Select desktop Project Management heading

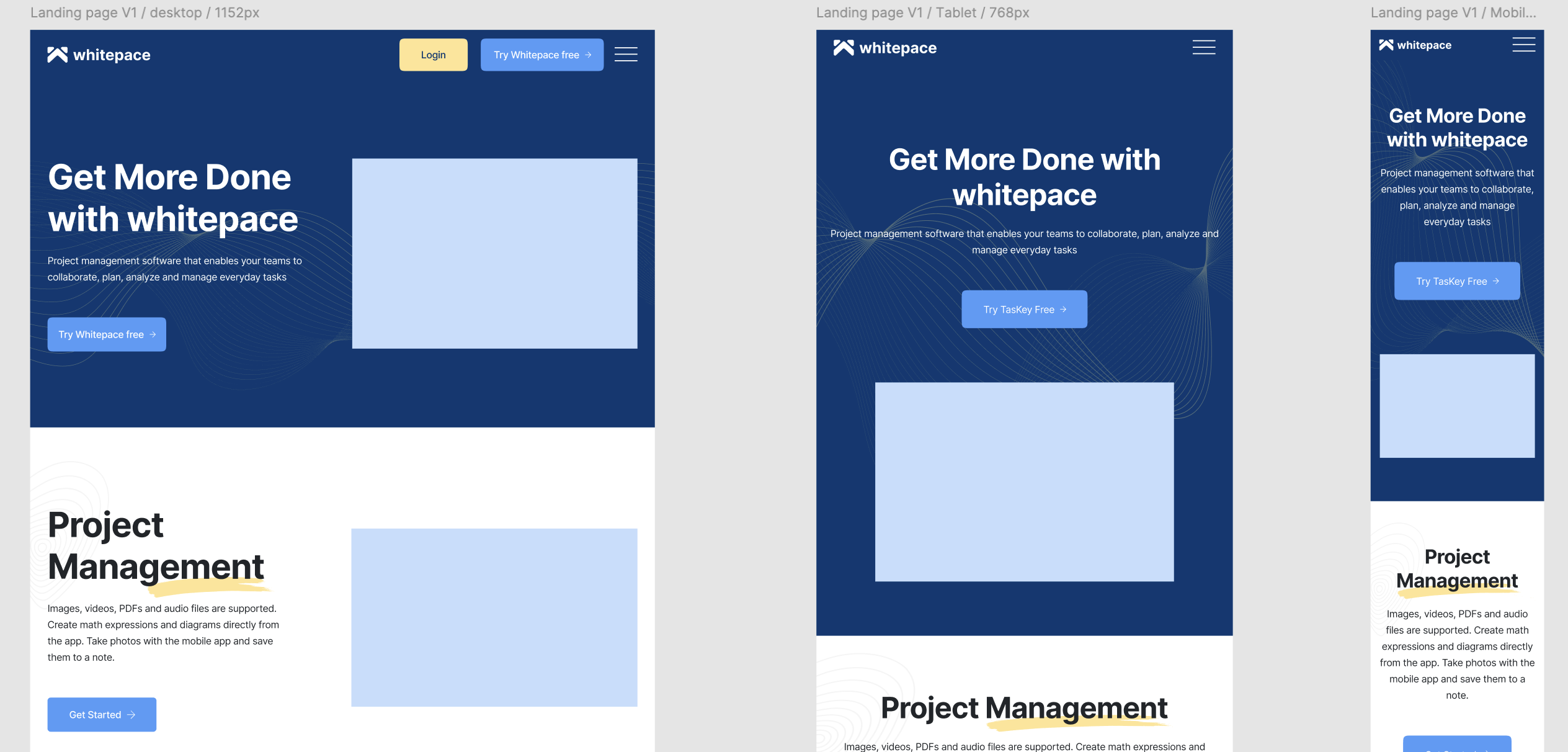click(156, 545)
